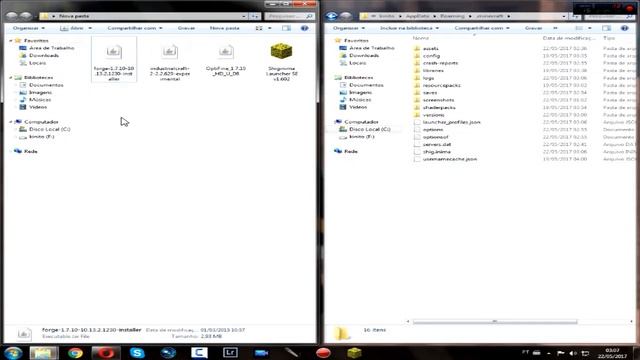Click the taskbar clock showing 03:07

[x=612, y=353]
